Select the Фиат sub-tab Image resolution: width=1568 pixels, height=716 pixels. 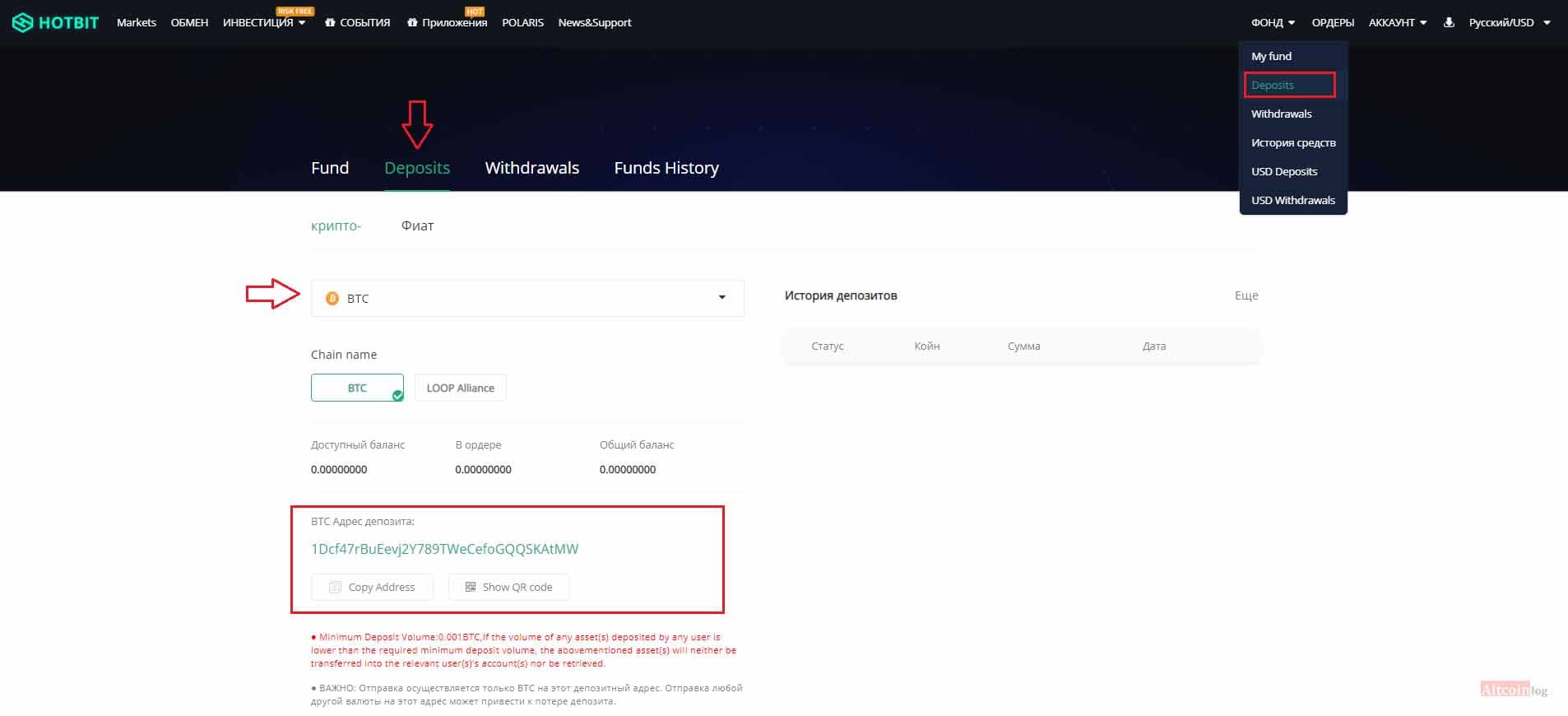pyautogui.click(x=417, y=225)
